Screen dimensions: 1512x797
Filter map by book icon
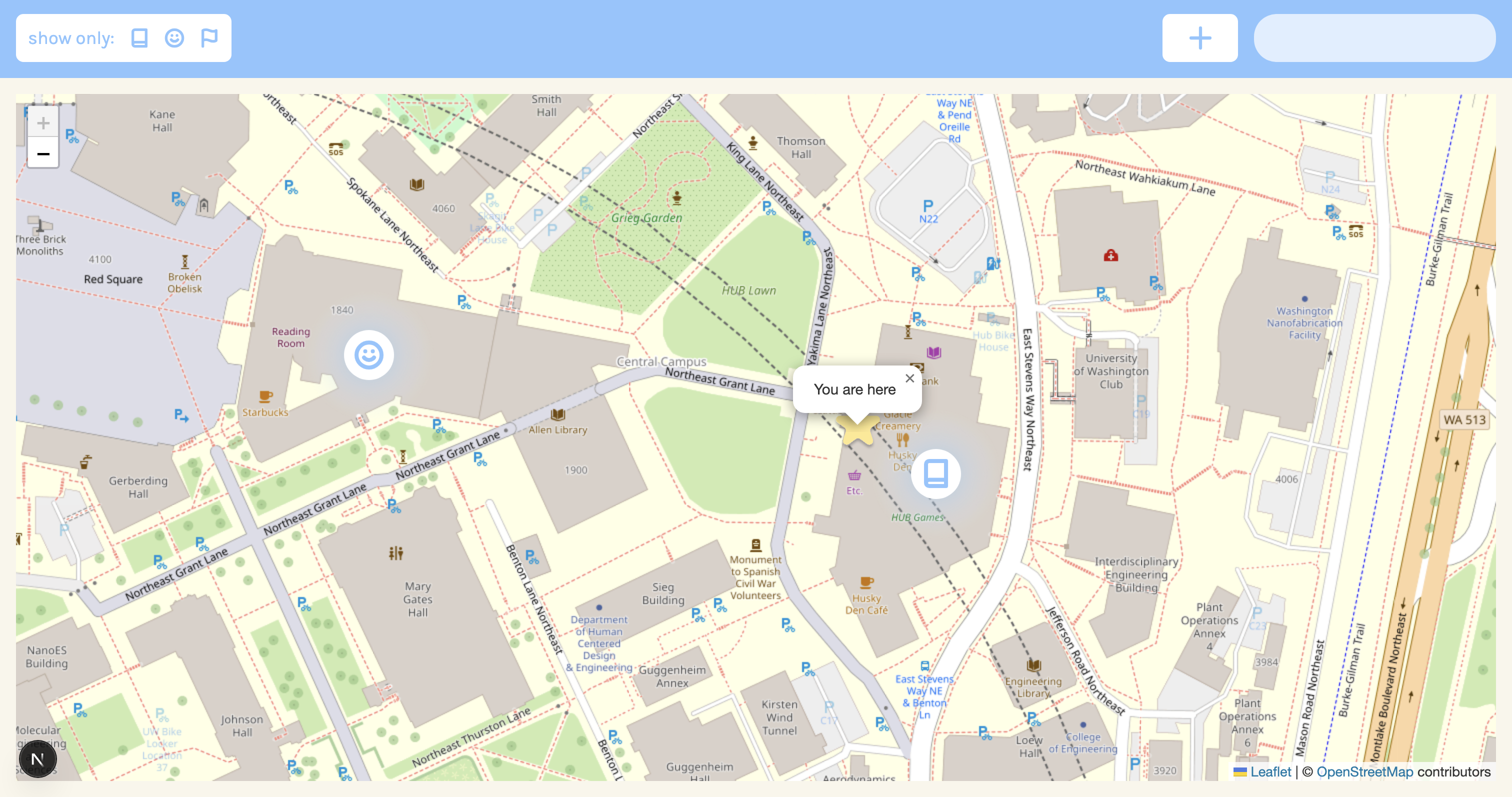139,38
